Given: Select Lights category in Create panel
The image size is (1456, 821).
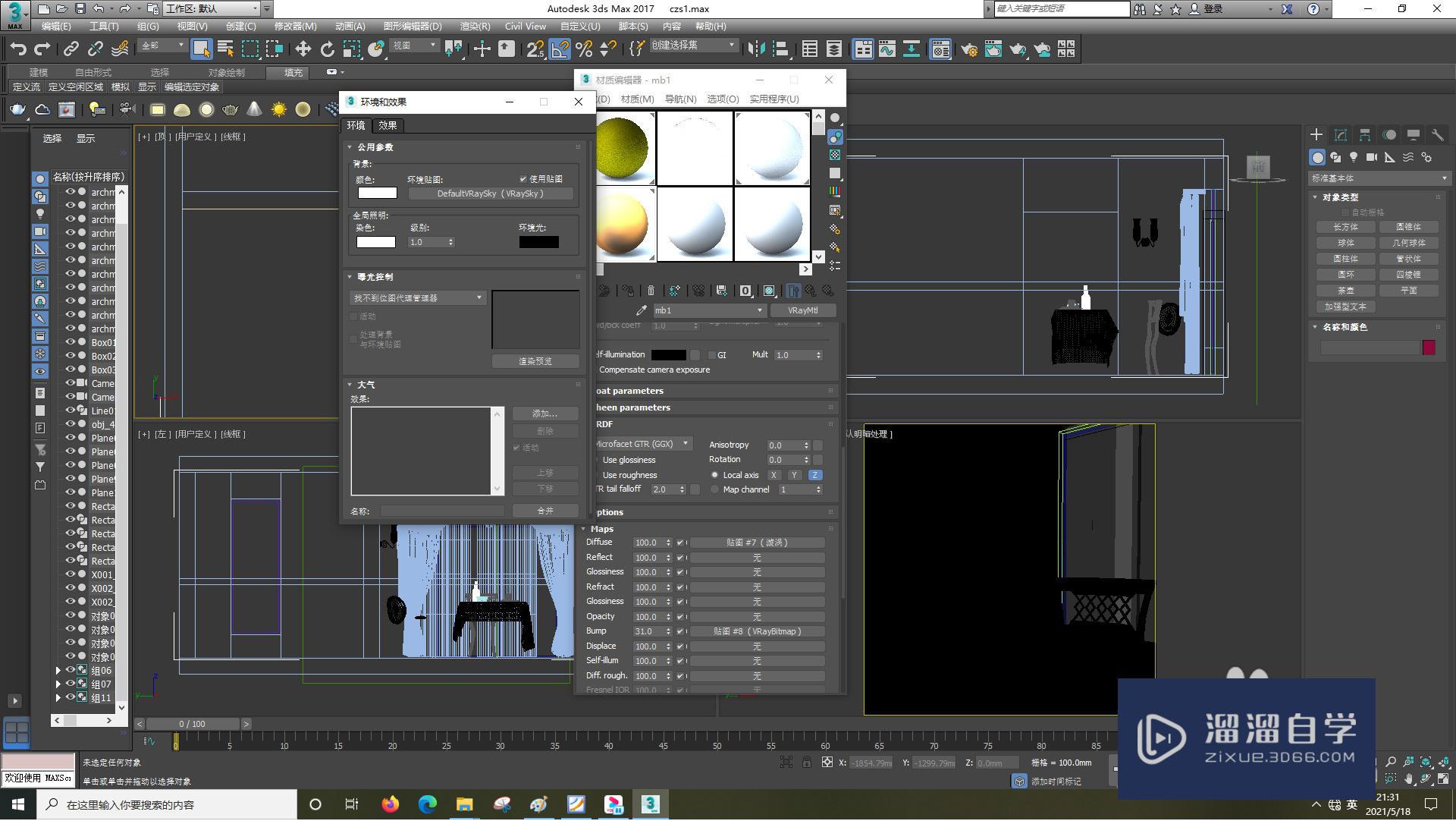Looking at the screenshot, I should point(1354,157).
